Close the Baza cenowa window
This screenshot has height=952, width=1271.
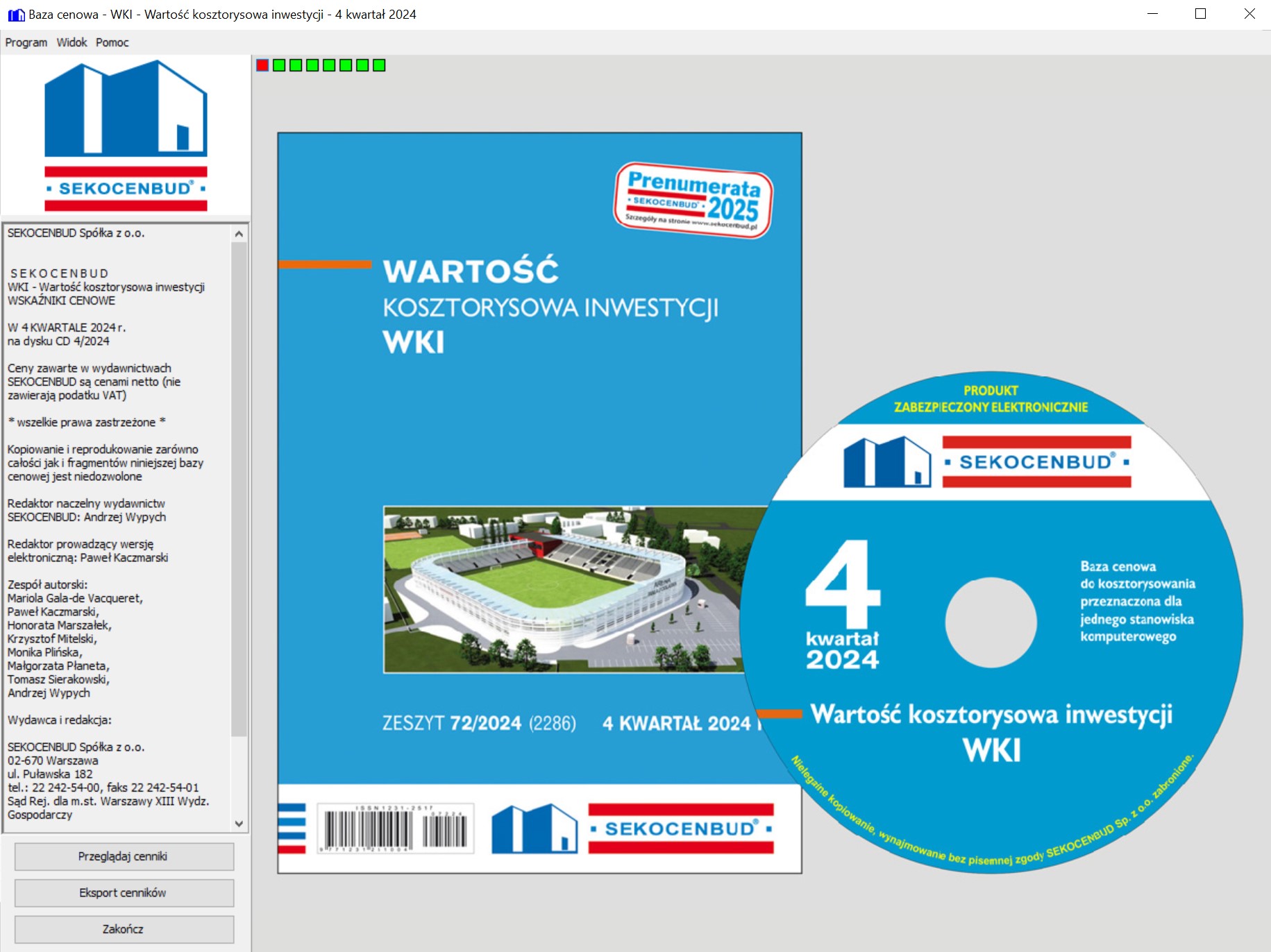[x=1249, y=14]
